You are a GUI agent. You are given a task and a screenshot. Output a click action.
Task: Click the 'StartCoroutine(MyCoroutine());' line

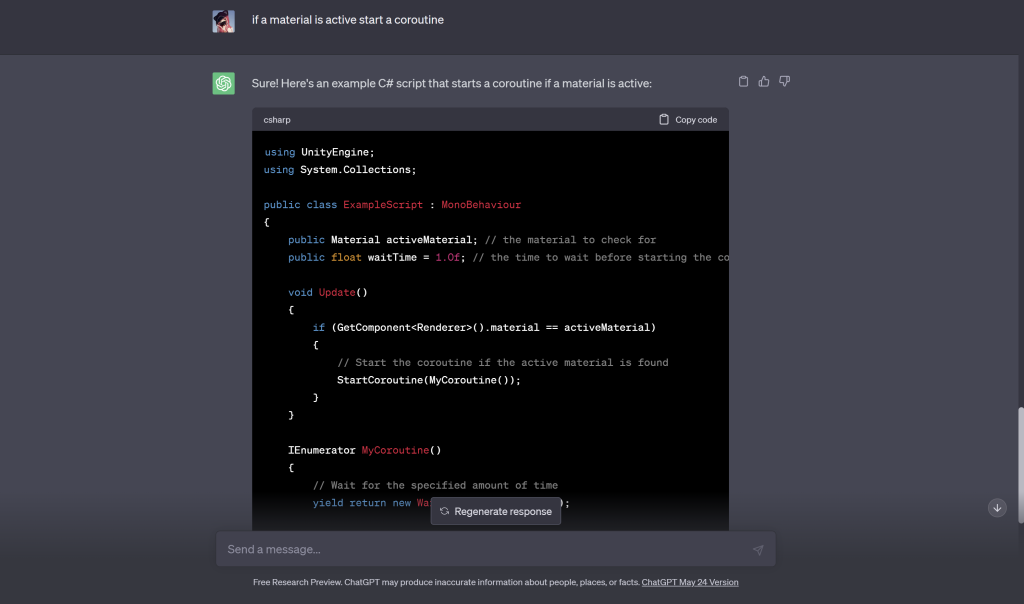(x=428, y=380)
